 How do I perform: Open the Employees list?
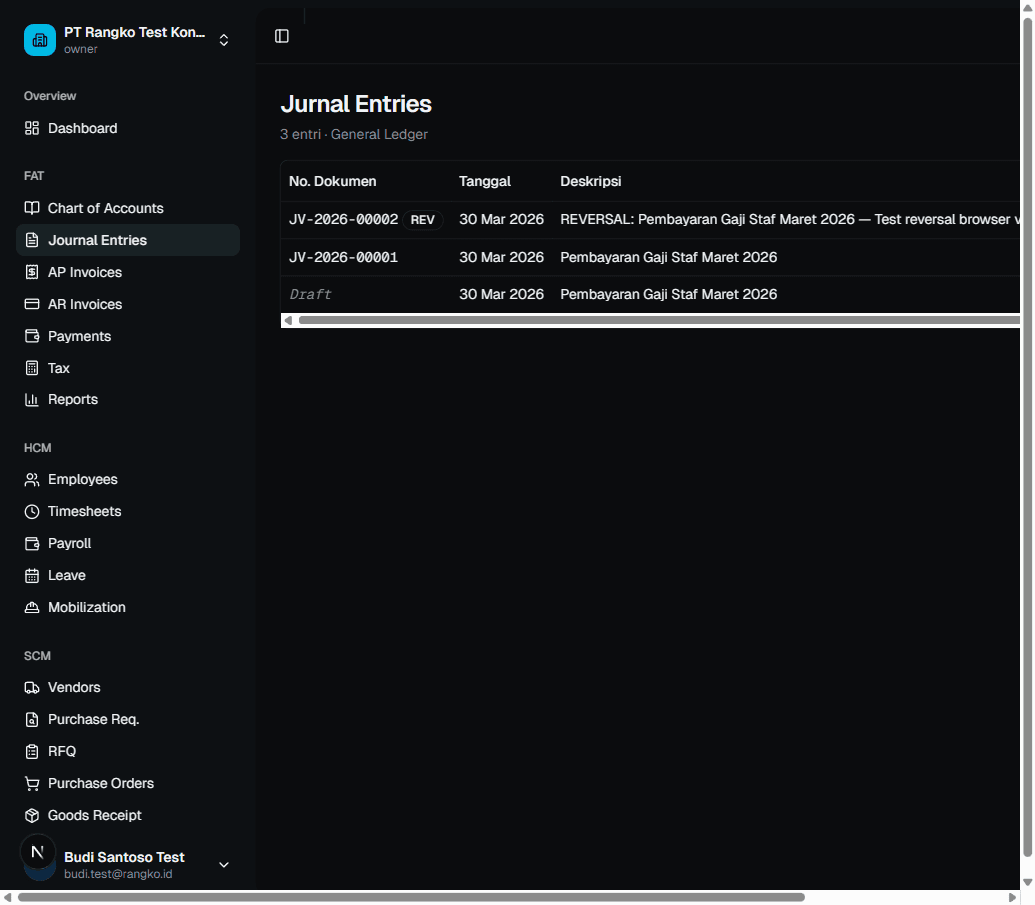pyautogui.click(x=127, y=479)
